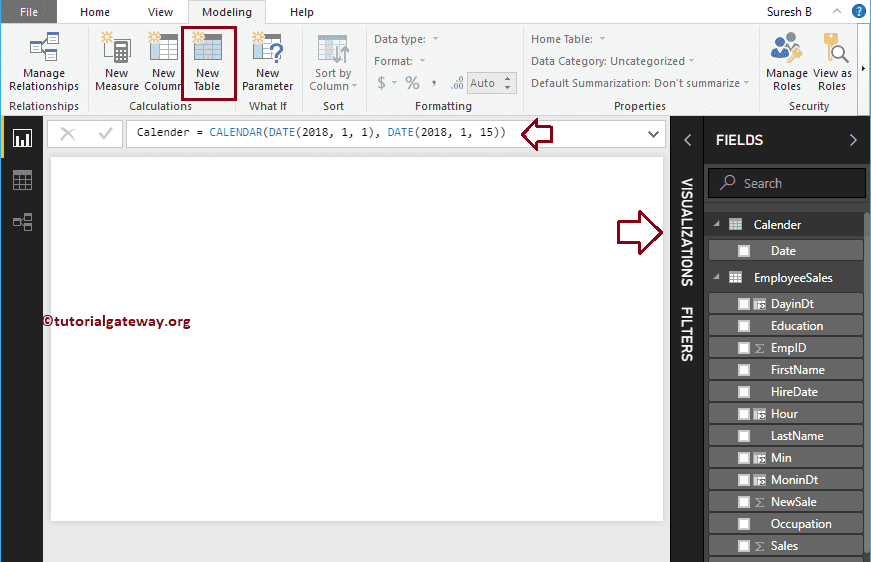Open Manage Roles dialog
Viewport: 871px width, 562px height.
787,62
